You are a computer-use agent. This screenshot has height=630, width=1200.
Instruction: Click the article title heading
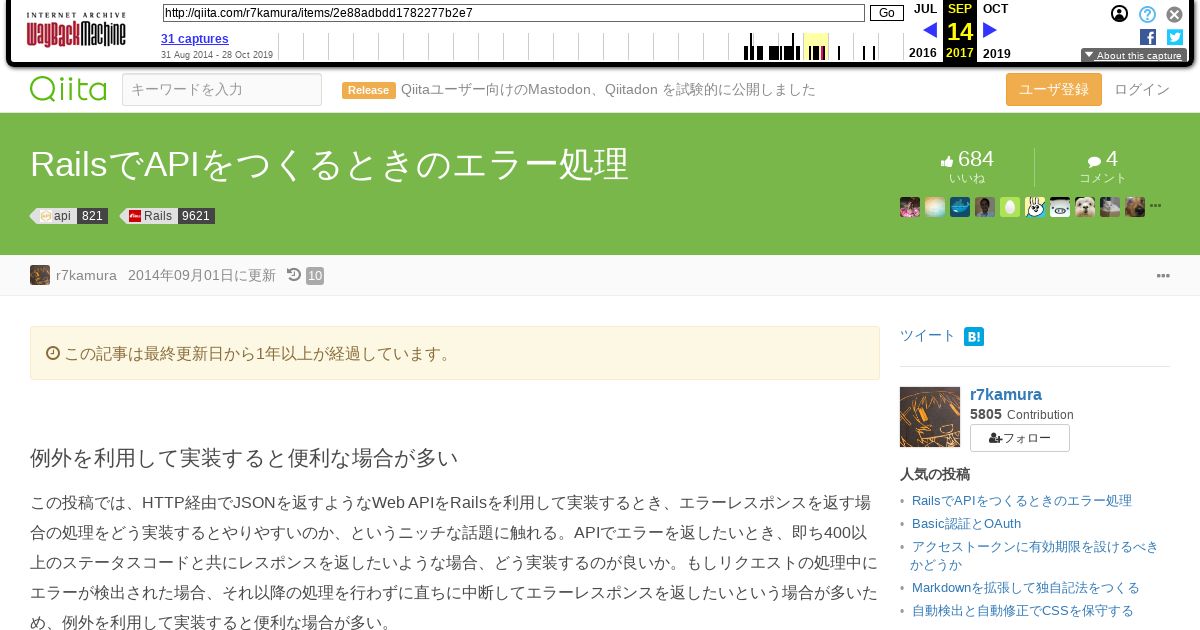pos(329,165)
